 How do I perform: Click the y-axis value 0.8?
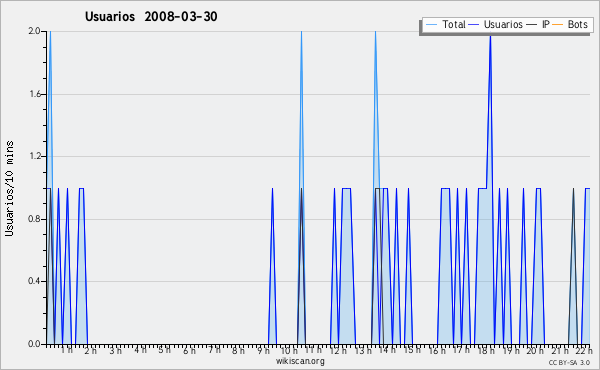(34, 219)
